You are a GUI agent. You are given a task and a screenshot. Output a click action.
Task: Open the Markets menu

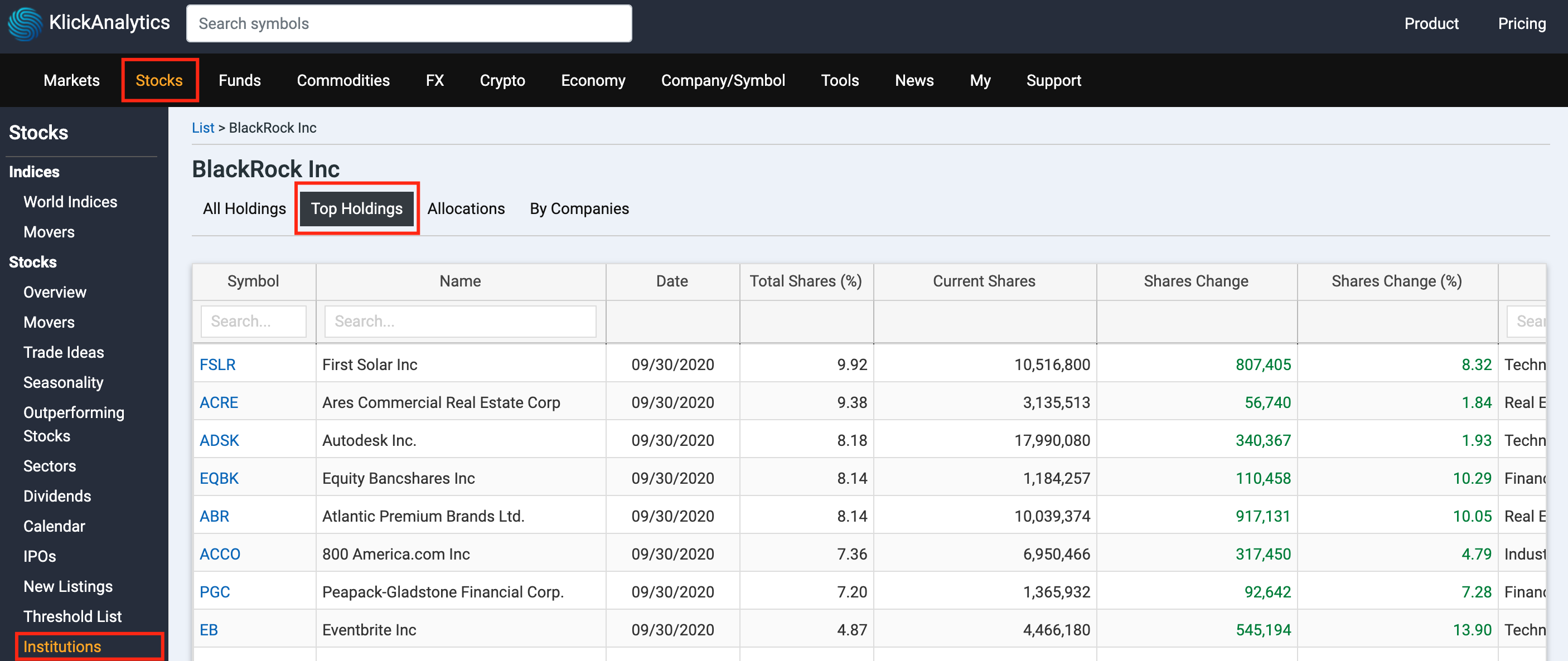tap(72, 80)
